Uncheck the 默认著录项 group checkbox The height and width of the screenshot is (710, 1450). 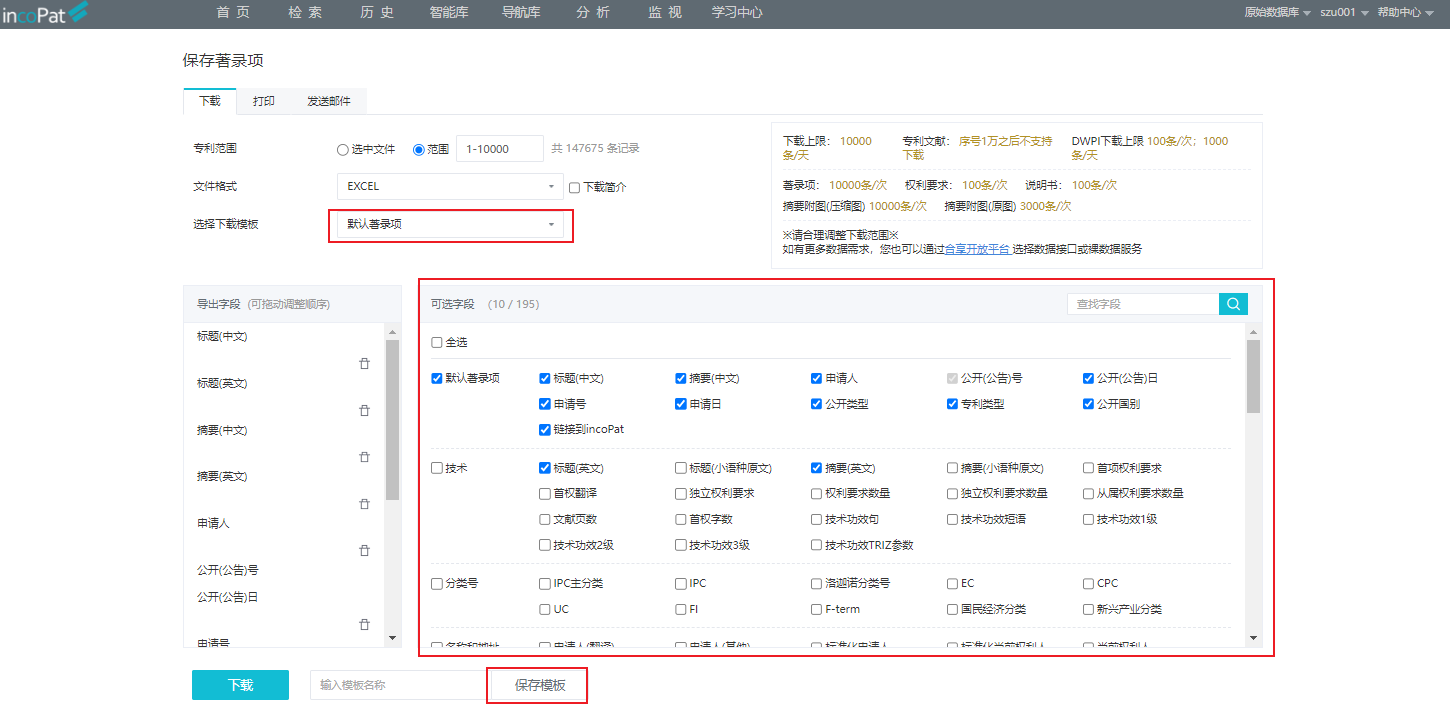pos(436,379)
